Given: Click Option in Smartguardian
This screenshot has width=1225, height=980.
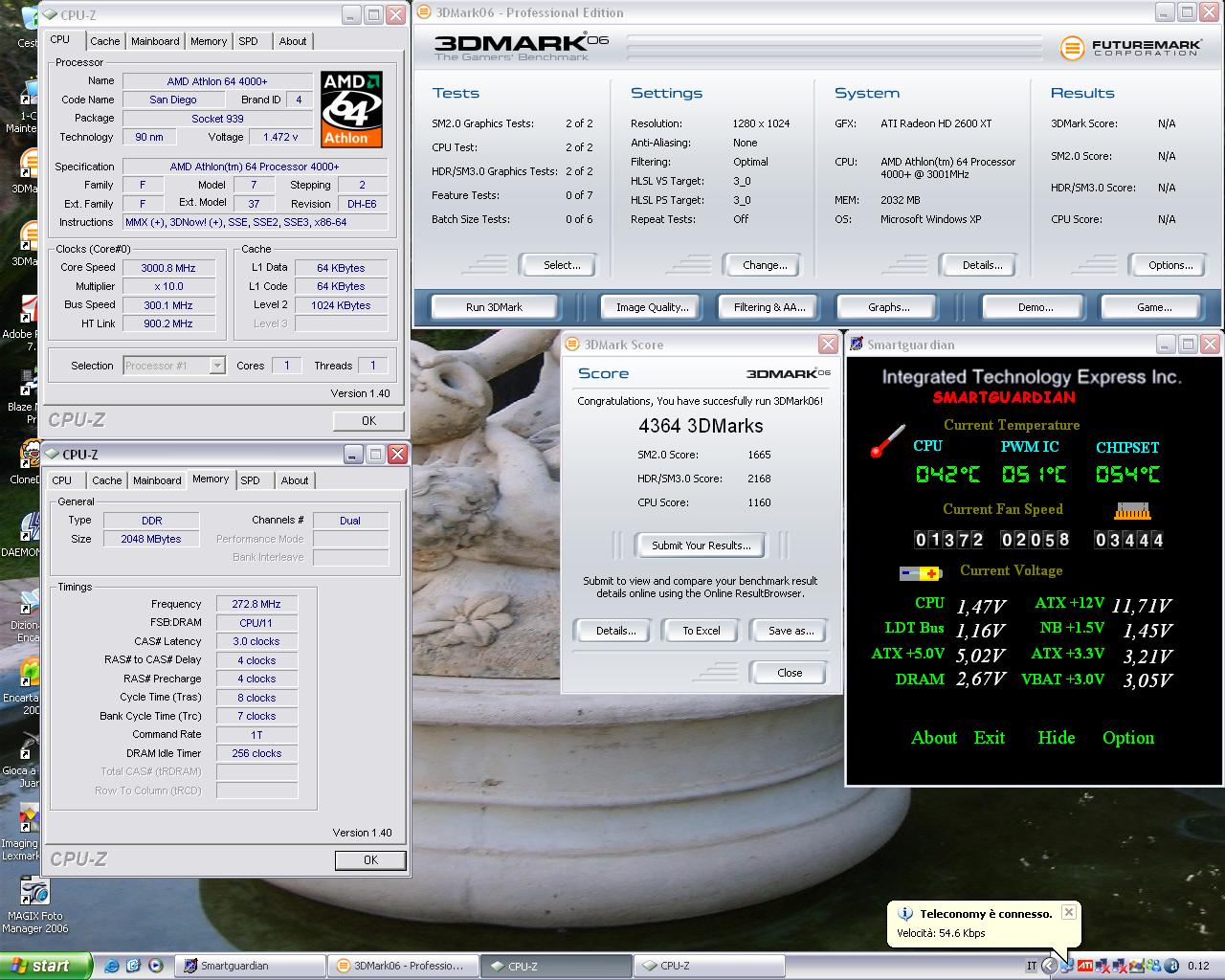Looking at the screenshot, I should click(1128, 738).
